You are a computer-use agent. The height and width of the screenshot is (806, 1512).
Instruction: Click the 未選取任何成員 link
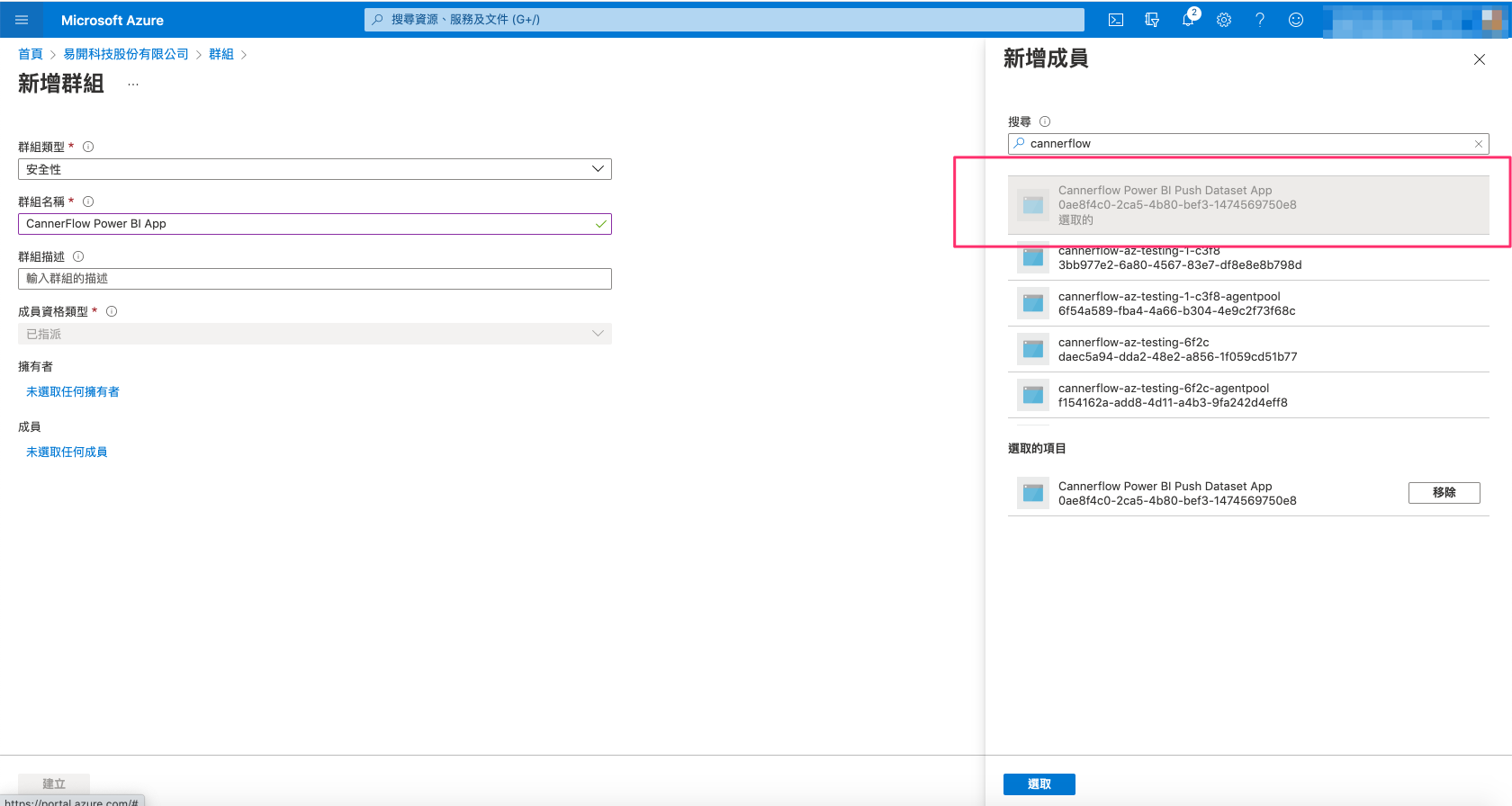coord(67,452)
